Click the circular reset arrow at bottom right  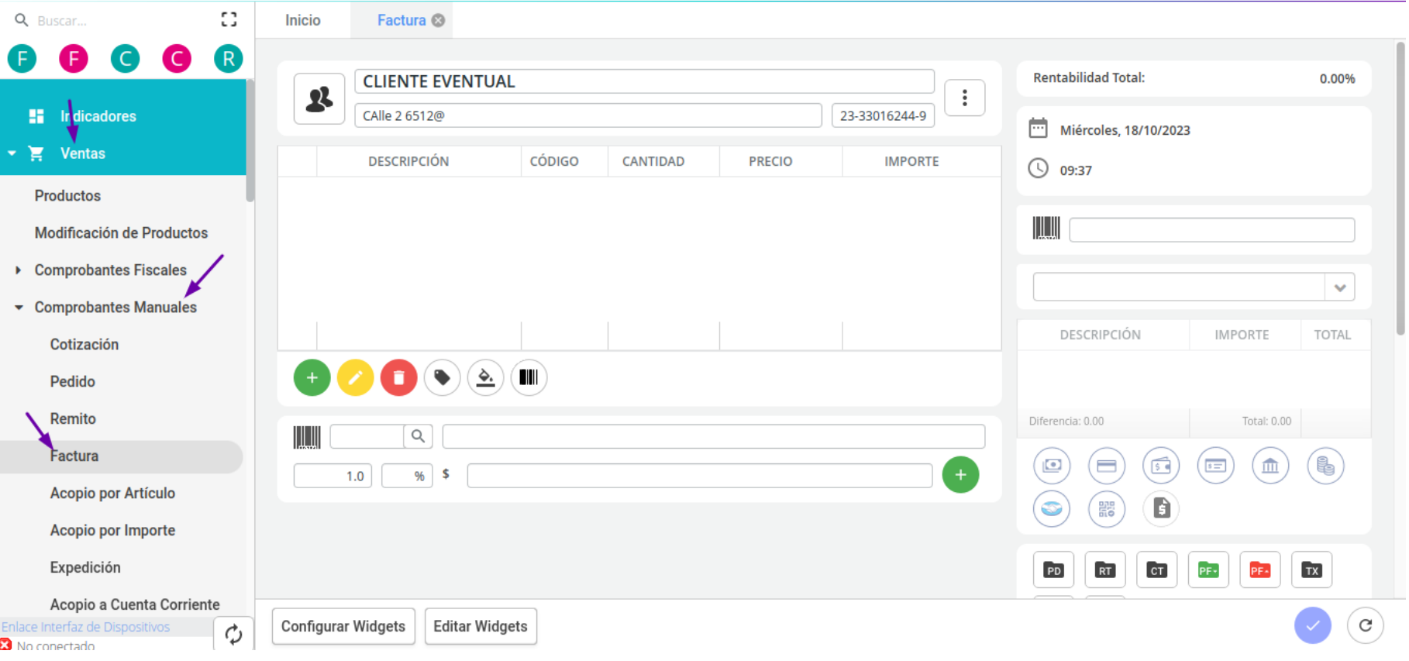click(x=1365, y=626)
